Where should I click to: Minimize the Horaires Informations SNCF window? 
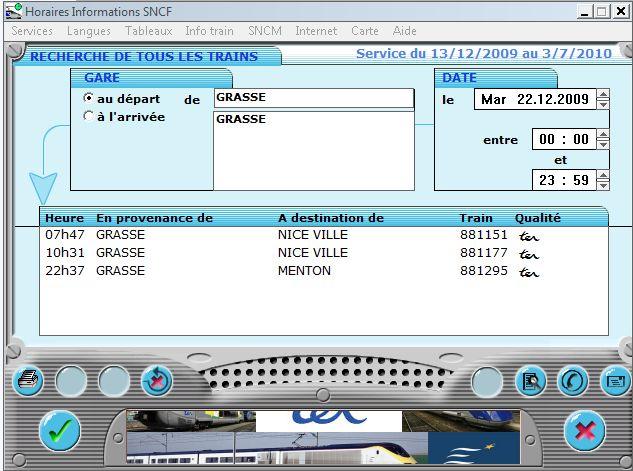pyautogui.click(x=585, y=12)
